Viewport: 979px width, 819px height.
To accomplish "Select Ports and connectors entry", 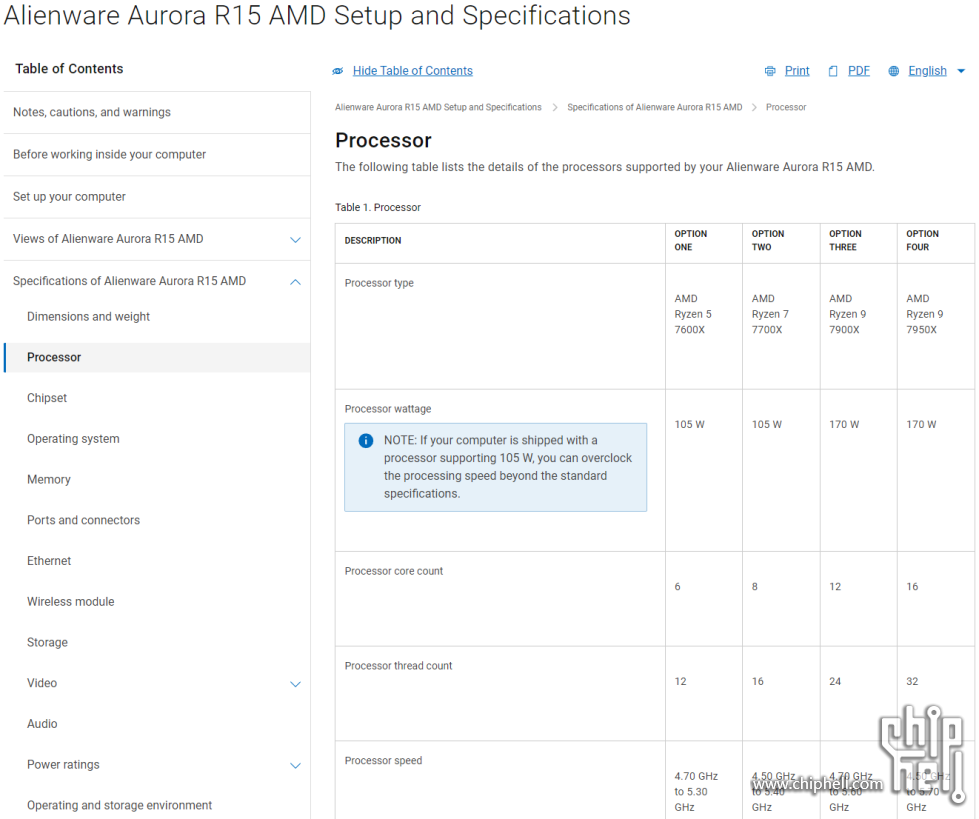I will 83,520.
